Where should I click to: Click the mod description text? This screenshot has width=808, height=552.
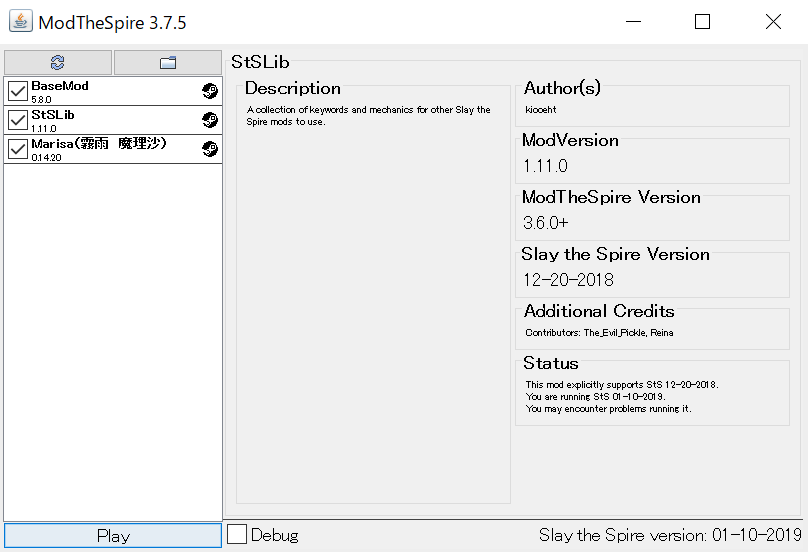[368, 115]
